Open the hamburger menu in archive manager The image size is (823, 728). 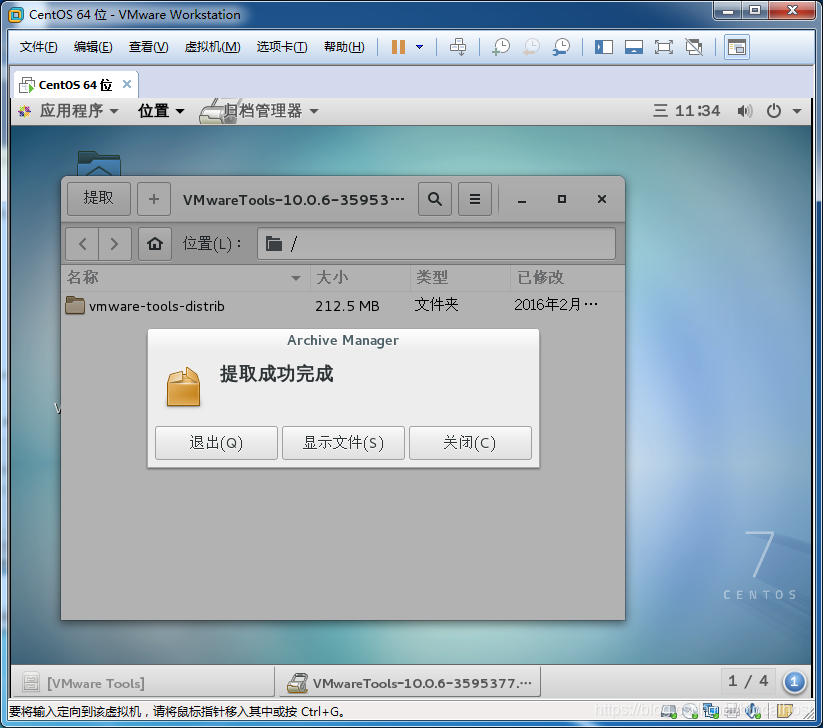[x=475, y=199]
